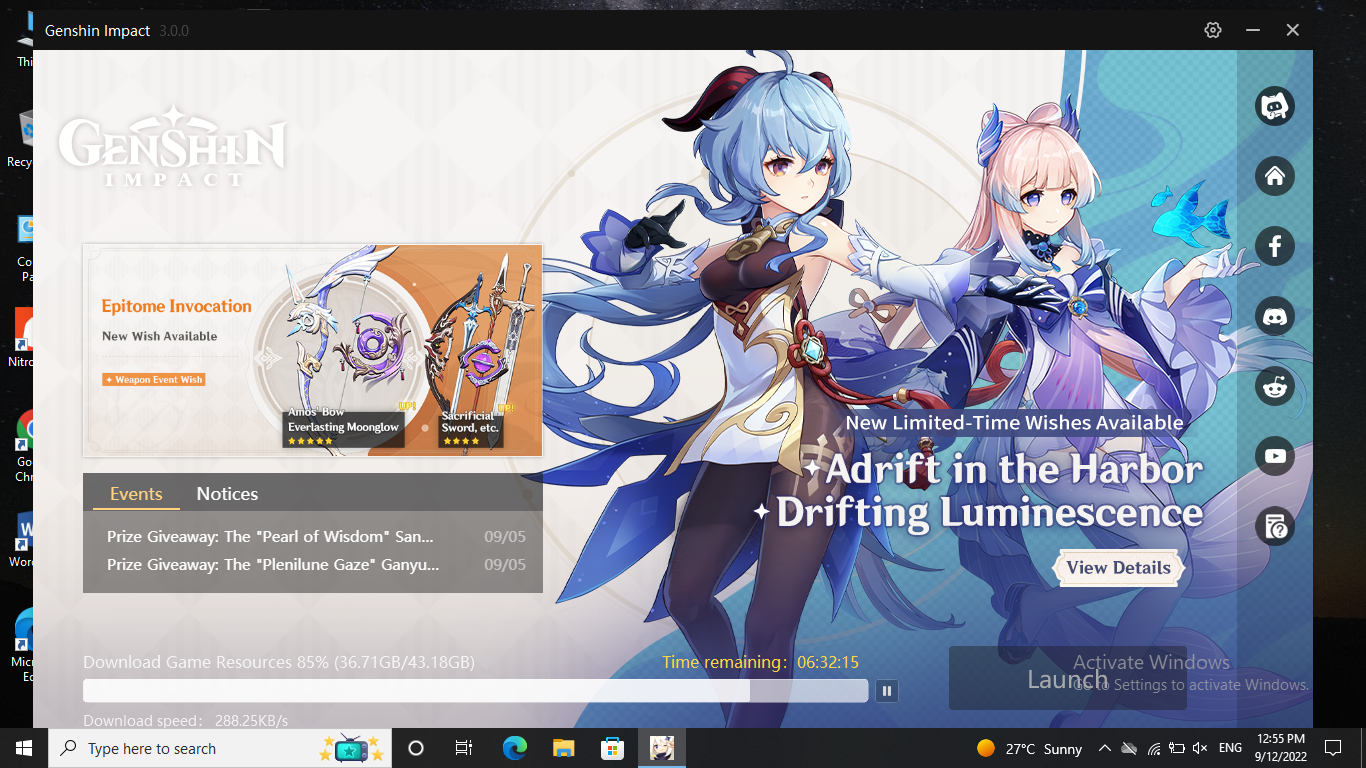Expand hidden system tray icons chevron
1366x768 pixels.
coord(1104,748)
